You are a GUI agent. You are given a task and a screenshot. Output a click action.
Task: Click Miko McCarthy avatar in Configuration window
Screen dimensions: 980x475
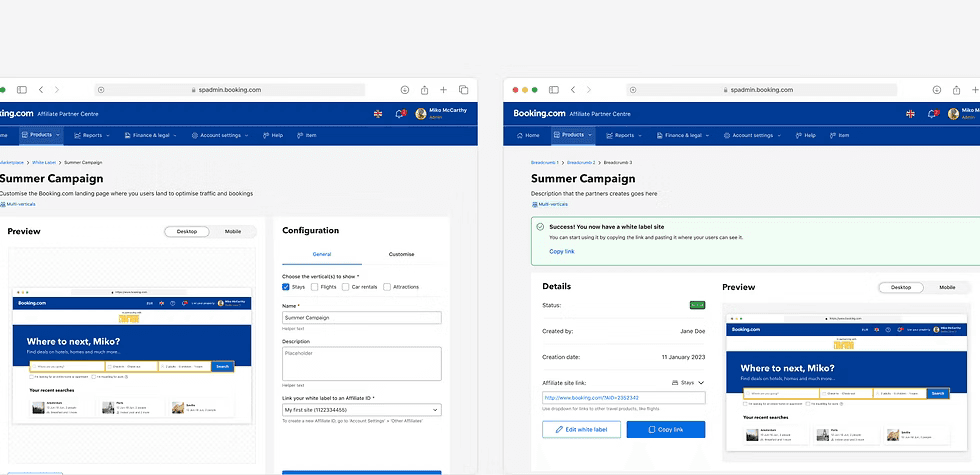421,114
